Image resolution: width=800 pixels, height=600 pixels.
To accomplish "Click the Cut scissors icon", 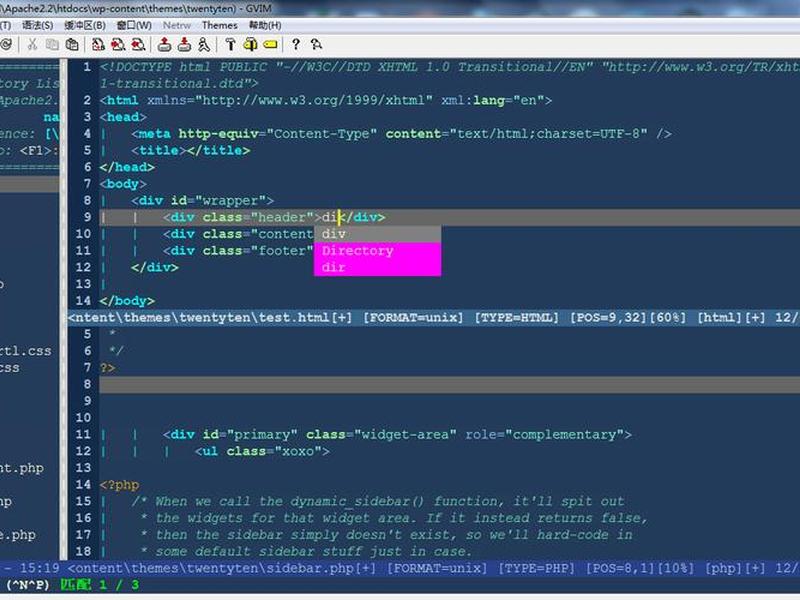I will click(x=32, y=45).
